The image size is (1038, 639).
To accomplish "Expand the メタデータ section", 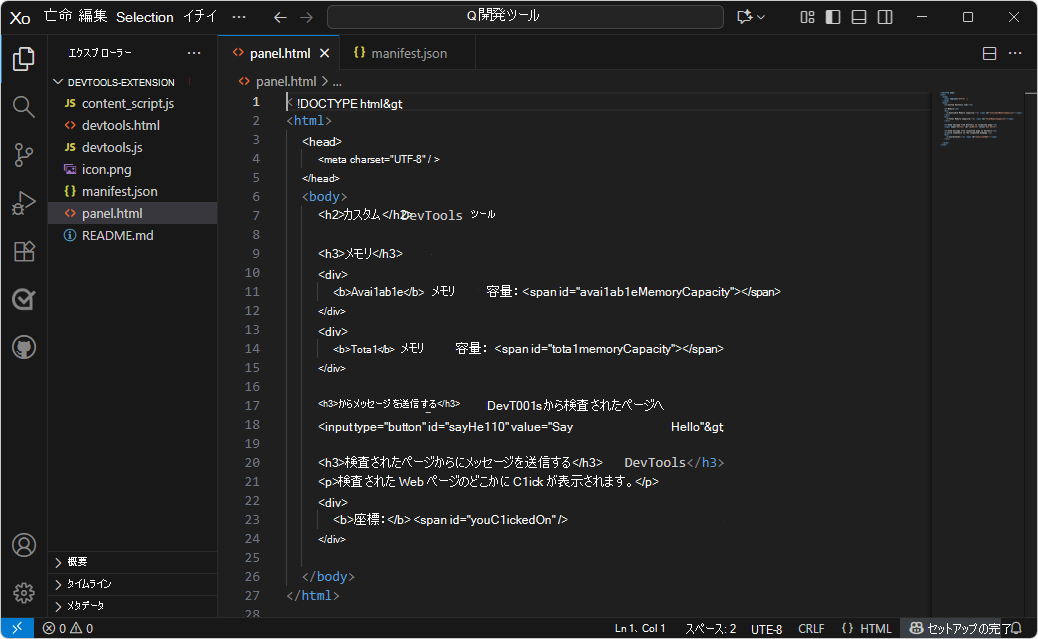I will point(132,605).
